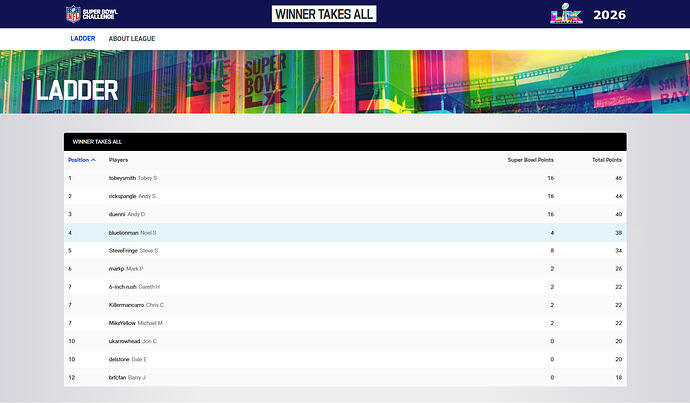This screenshot has width=690, height=403.
Task: Open SteveFringe's ladder entry
Action: [x=124, y=250]
